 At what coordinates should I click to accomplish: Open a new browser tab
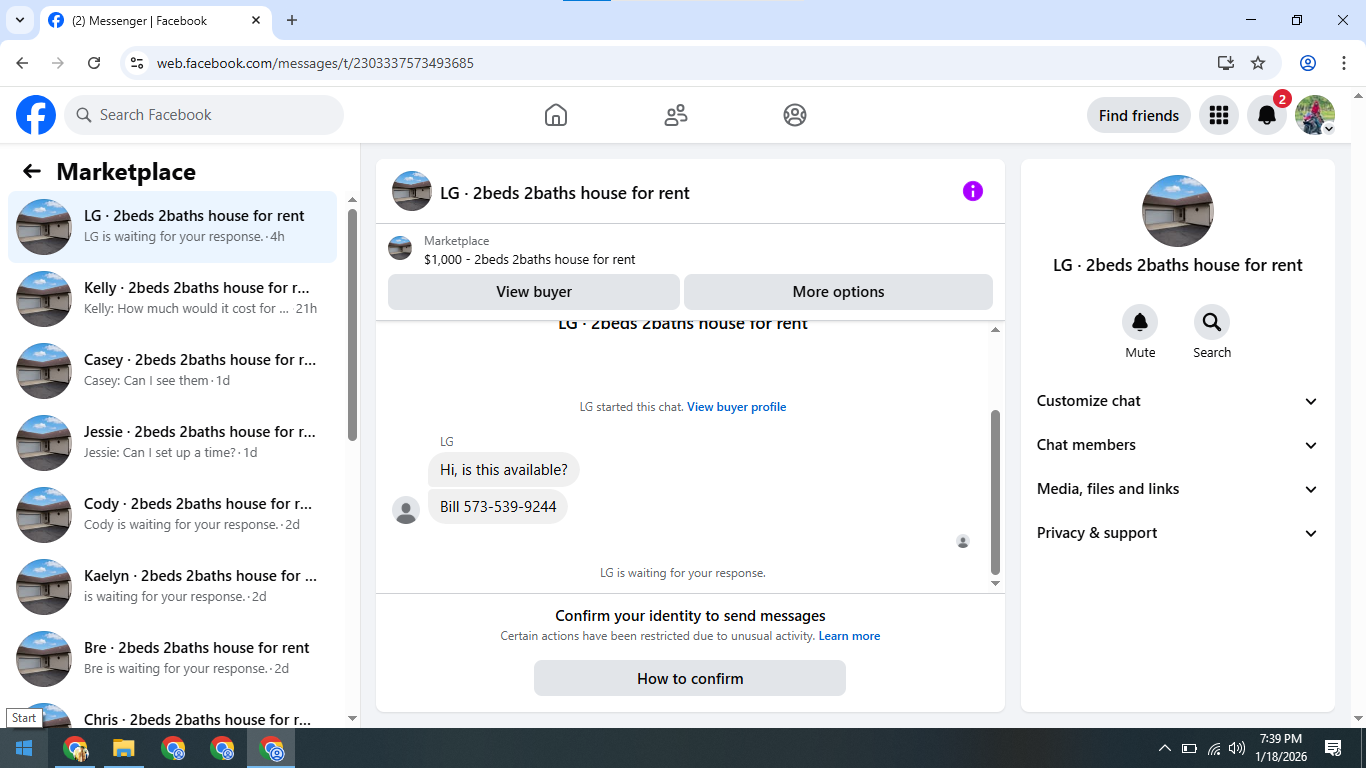click(292, 20)
